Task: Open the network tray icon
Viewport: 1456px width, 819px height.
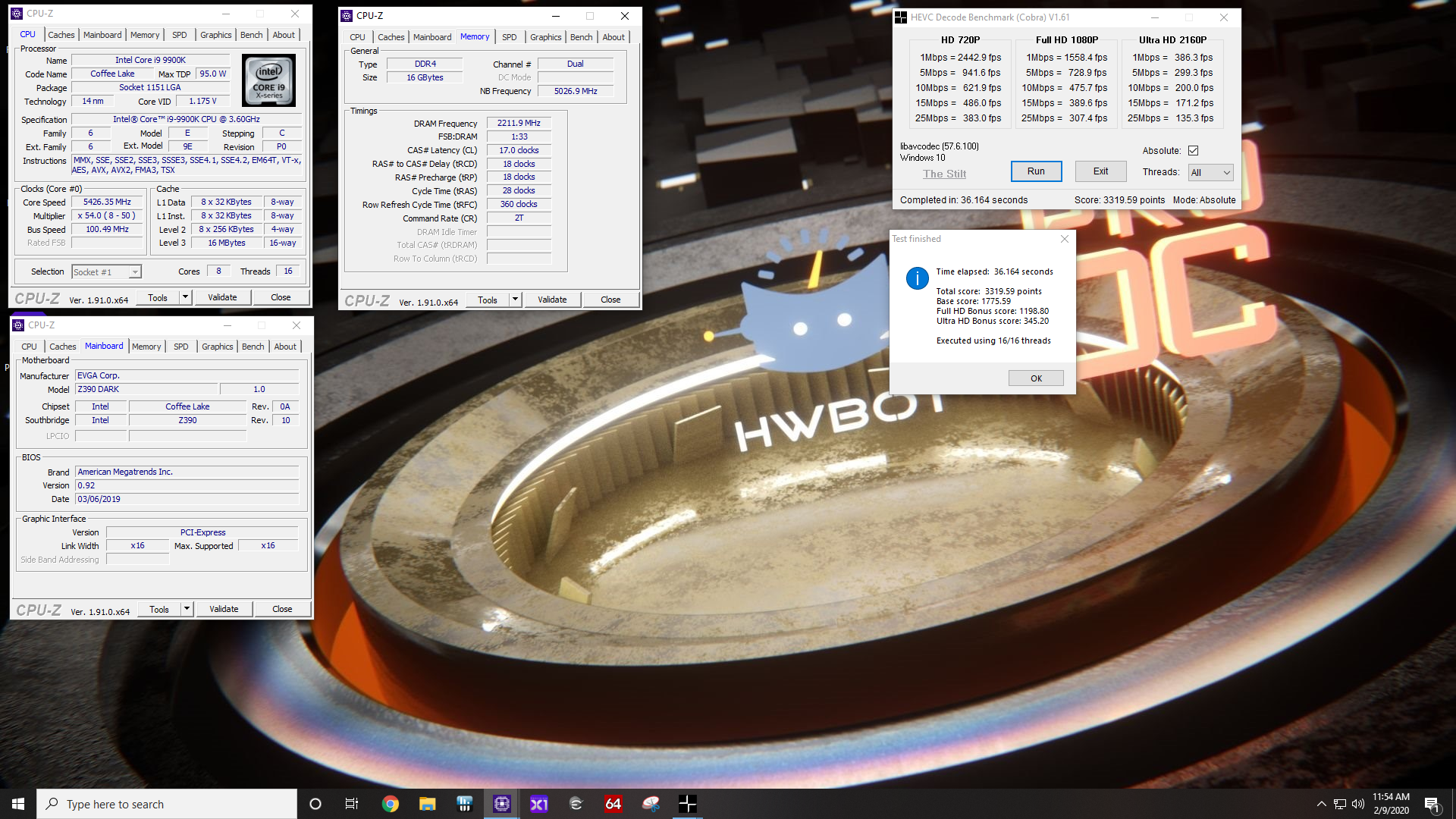Action: (1340, 804)
